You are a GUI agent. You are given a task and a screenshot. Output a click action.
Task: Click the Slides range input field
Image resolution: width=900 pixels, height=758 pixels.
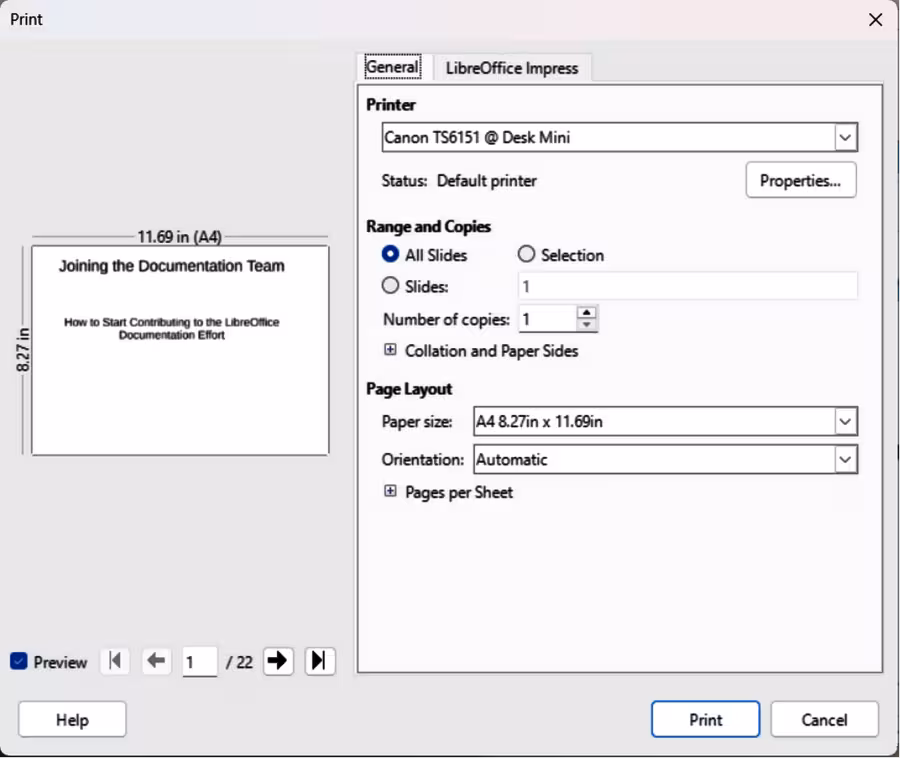(688, 286)
